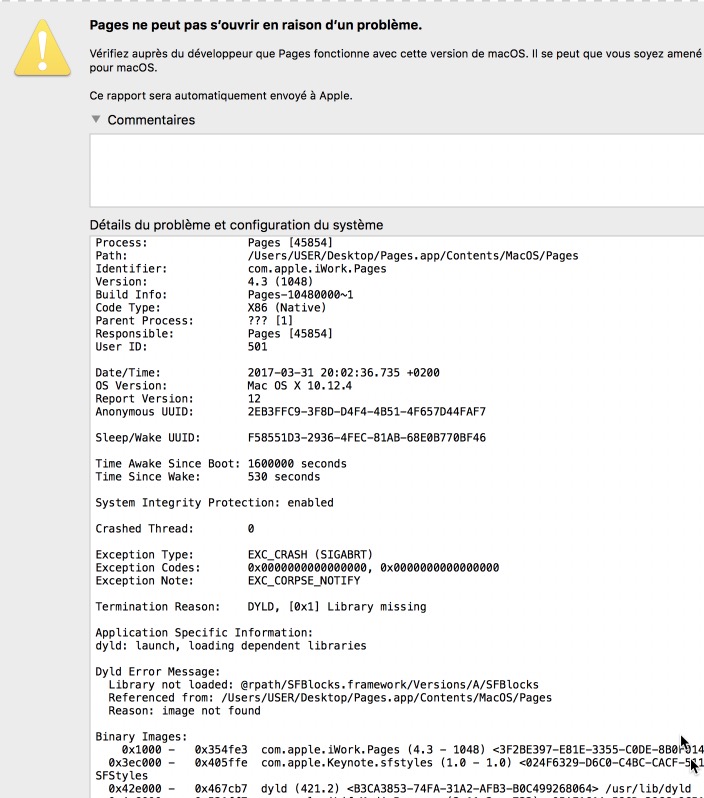This screenshot has height=798, width=704.
Task: Click 'Time Awake Since Boot: 1600000 seconds'
Action: pyautogui.click(x=221, y=464)
